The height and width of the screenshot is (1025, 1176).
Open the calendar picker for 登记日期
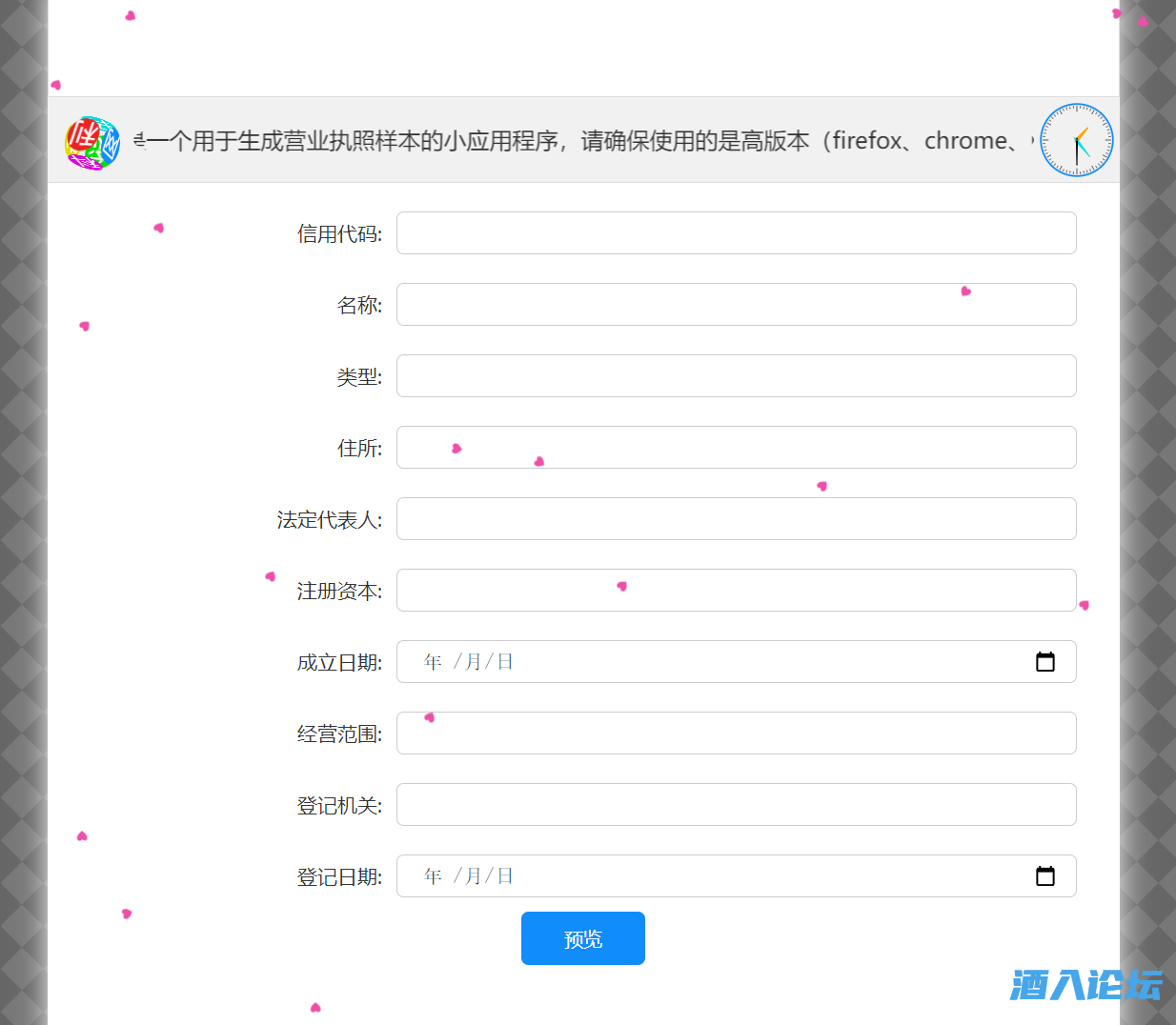click(1044, 876)
